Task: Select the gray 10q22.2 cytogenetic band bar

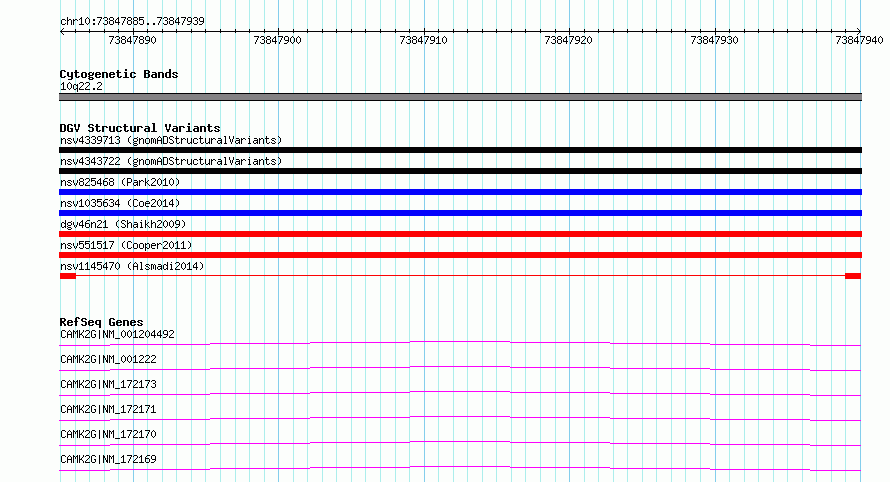Action: [460, 97]
